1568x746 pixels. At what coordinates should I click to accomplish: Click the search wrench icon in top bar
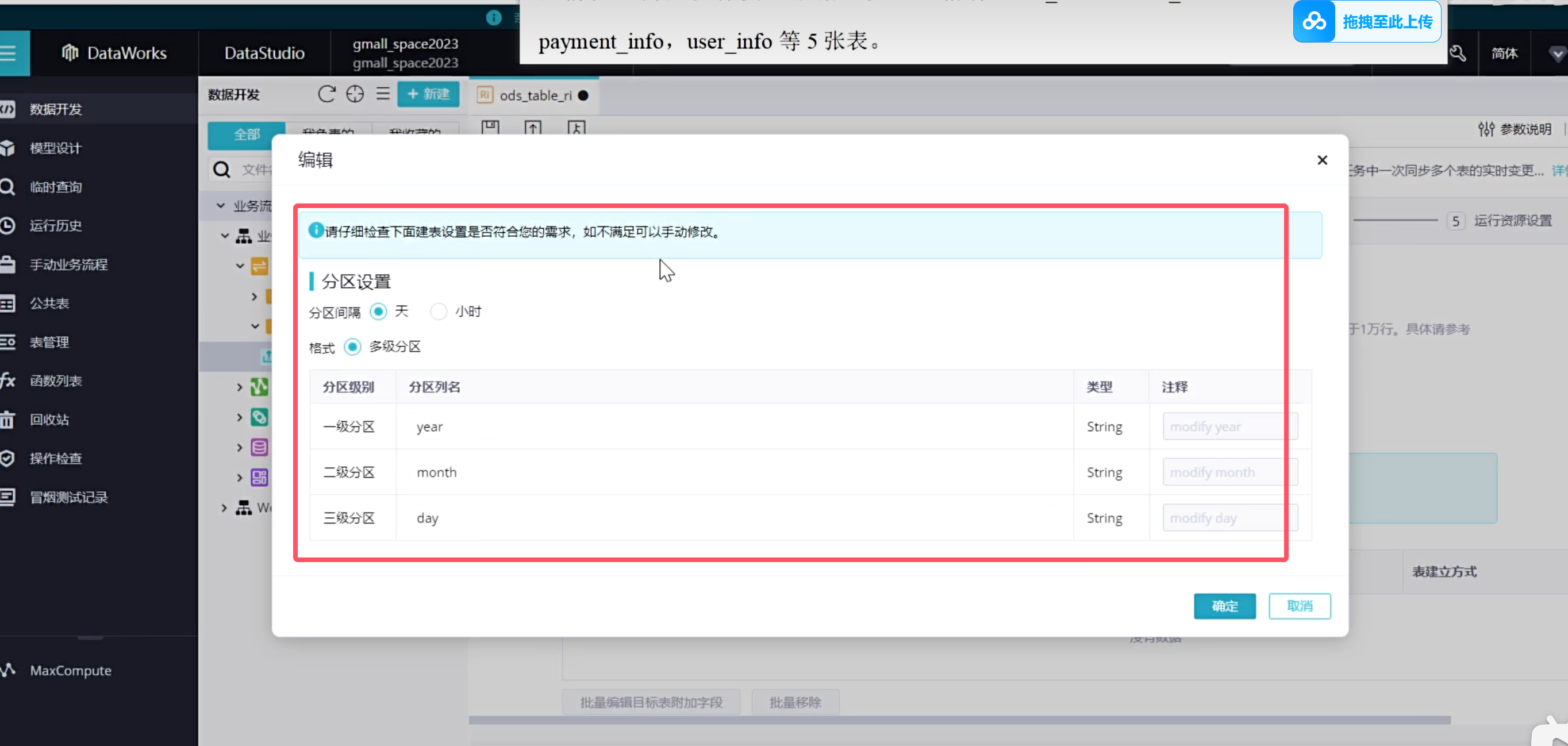(x=1458, y=53)
